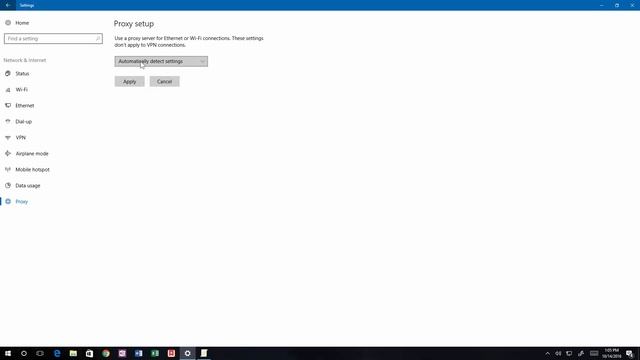Click the Cancel button

[164, 82]
